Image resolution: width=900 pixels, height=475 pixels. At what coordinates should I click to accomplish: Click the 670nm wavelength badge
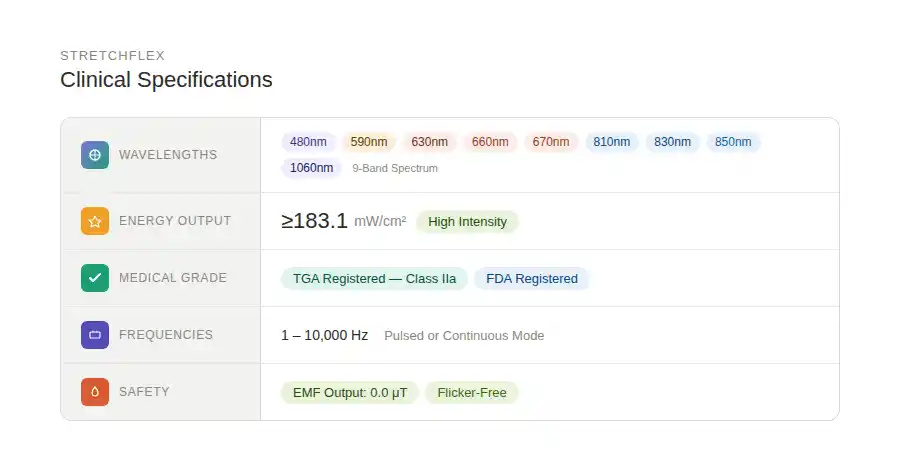(550, 142)
